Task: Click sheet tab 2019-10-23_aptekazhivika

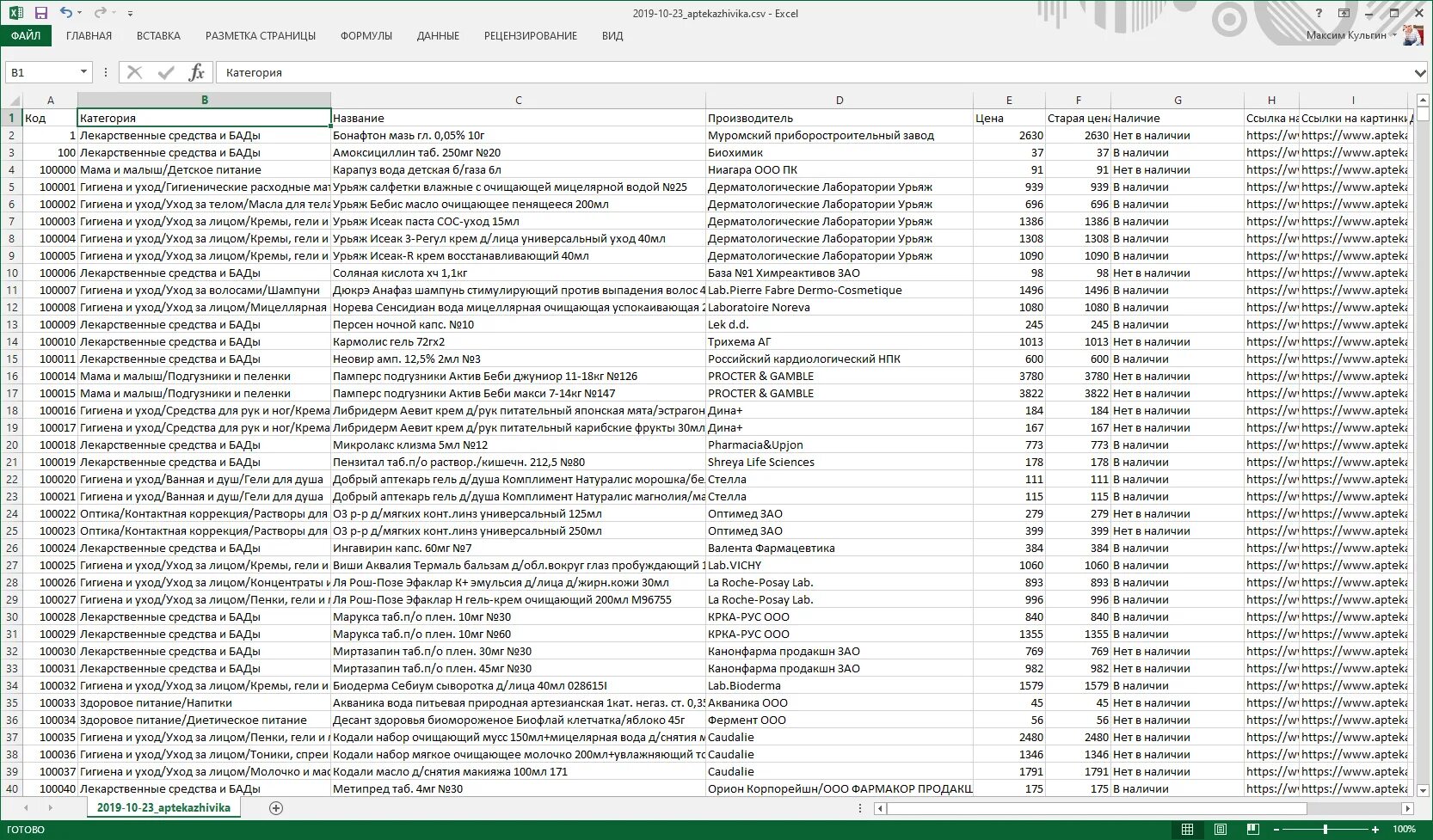Action: (x=163, y=807)
